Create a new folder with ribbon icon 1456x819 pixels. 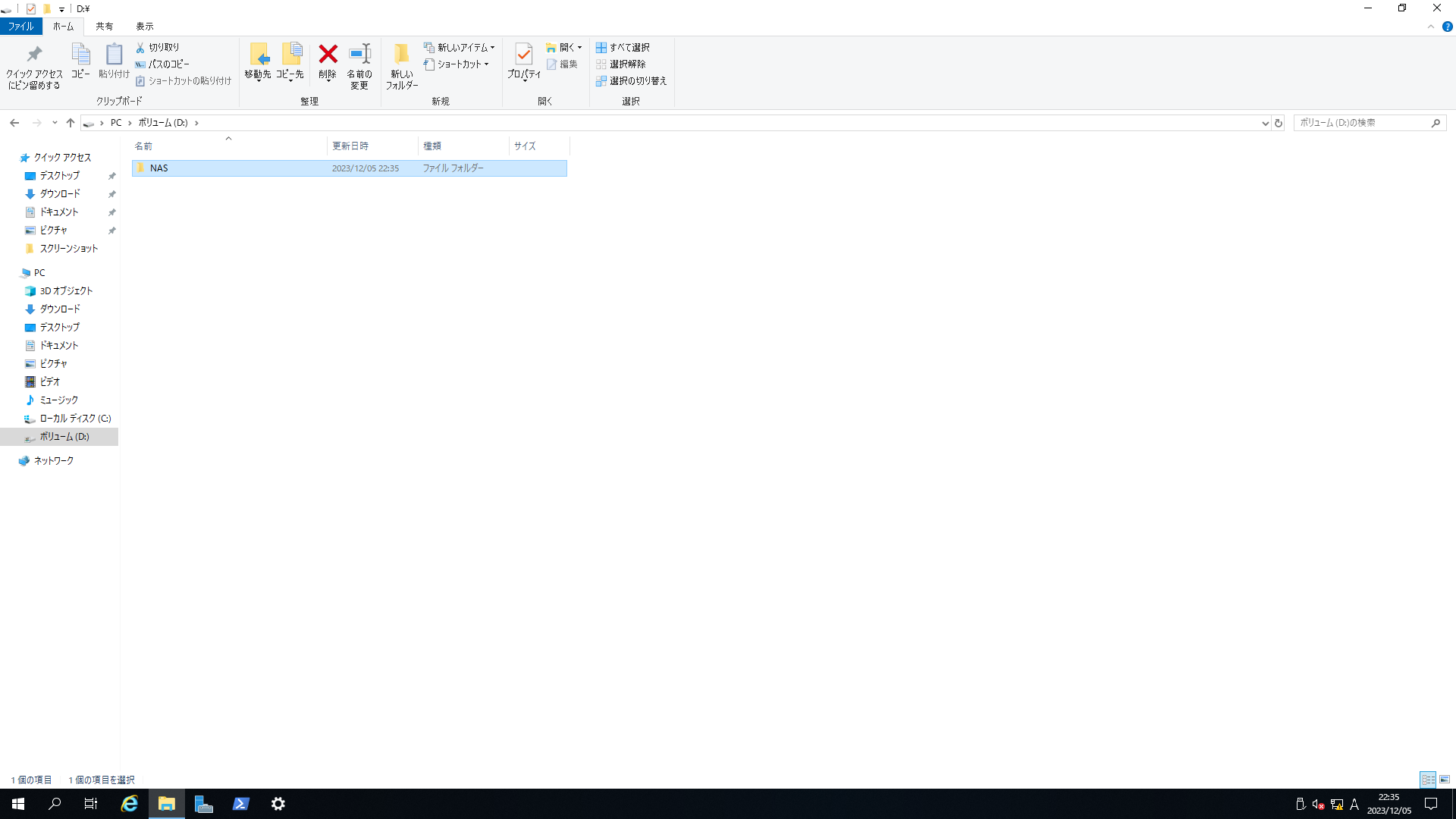[401, 55]
